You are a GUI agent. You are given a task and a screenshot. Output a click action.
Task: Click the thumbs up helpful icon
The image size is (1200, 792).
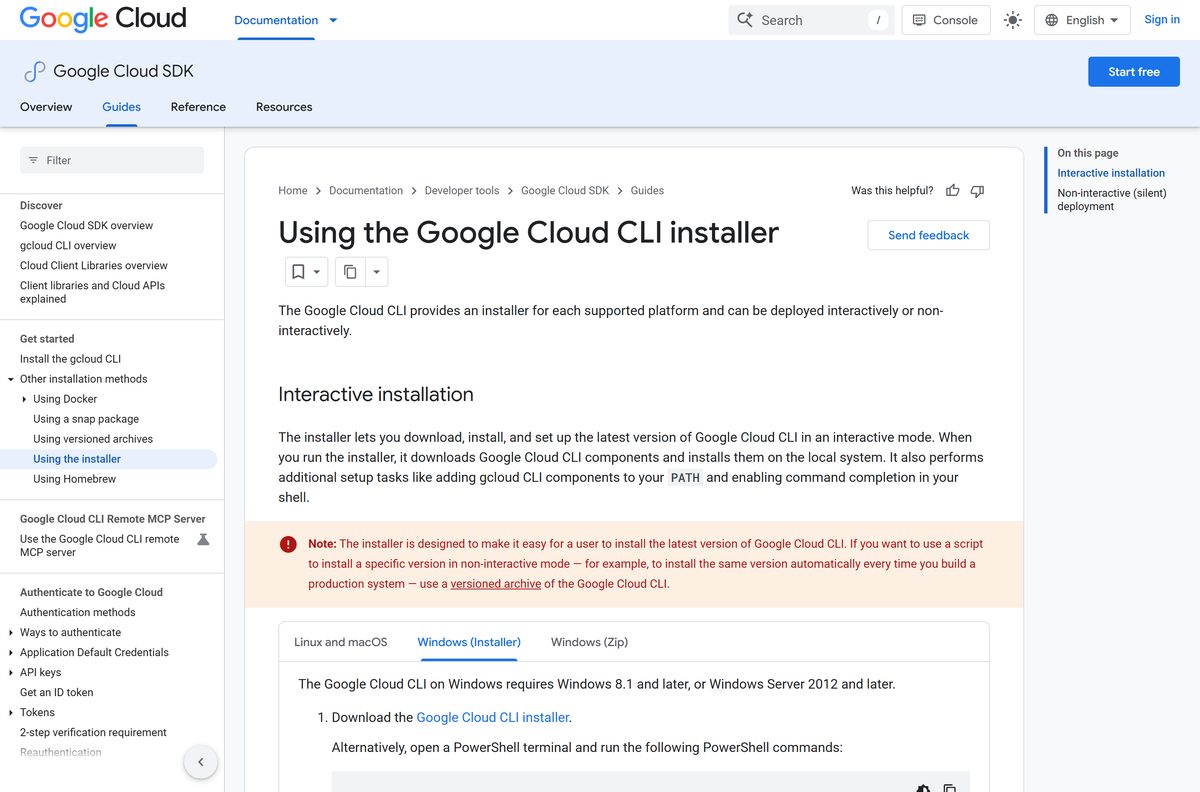click(x=953, y=190)
